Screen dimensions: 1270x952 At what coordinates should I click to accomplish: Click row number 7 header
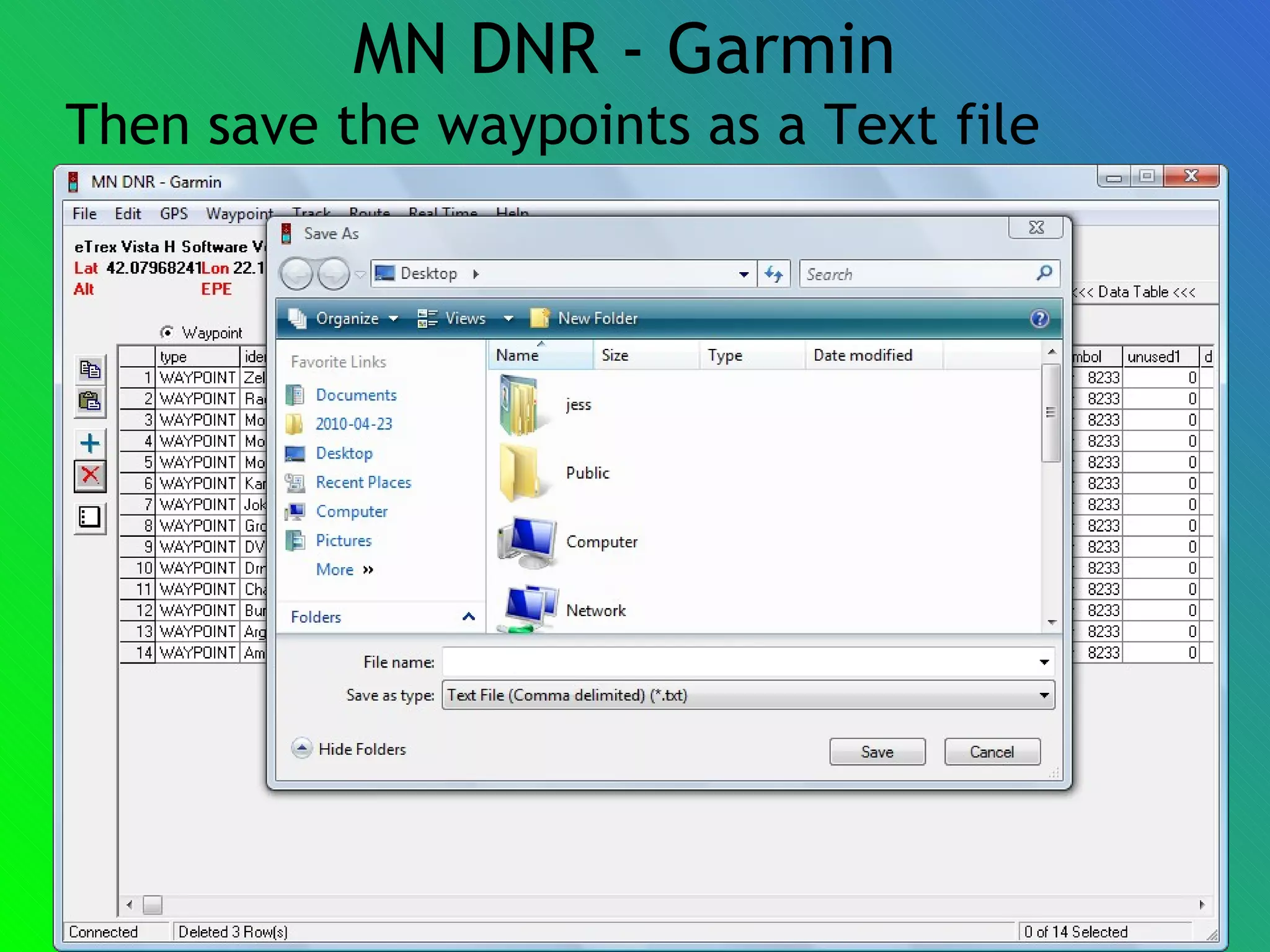coord(137,505)
